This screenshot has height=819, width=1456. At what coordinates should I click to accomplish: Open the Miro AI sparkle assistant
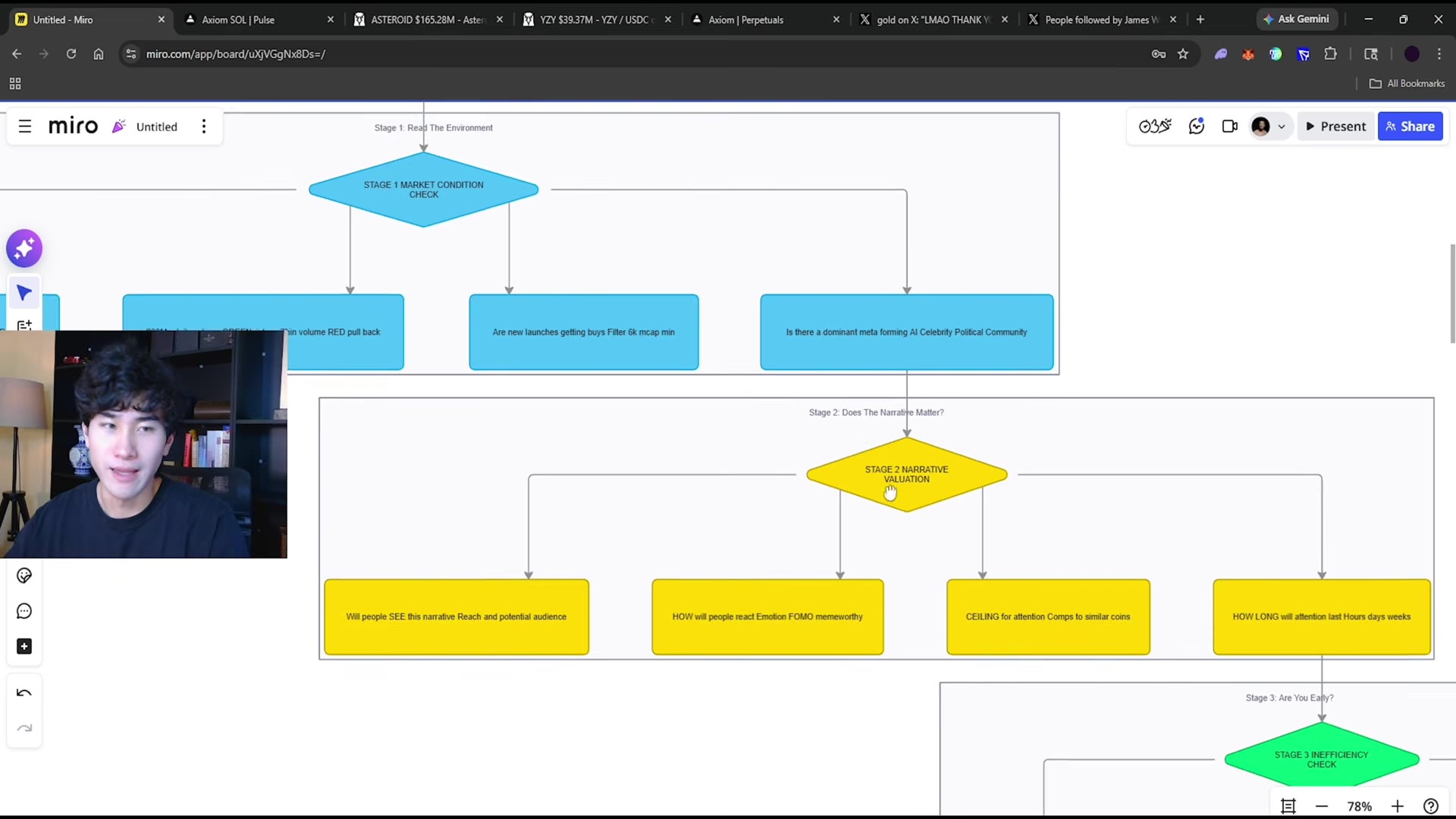point(24,248)
